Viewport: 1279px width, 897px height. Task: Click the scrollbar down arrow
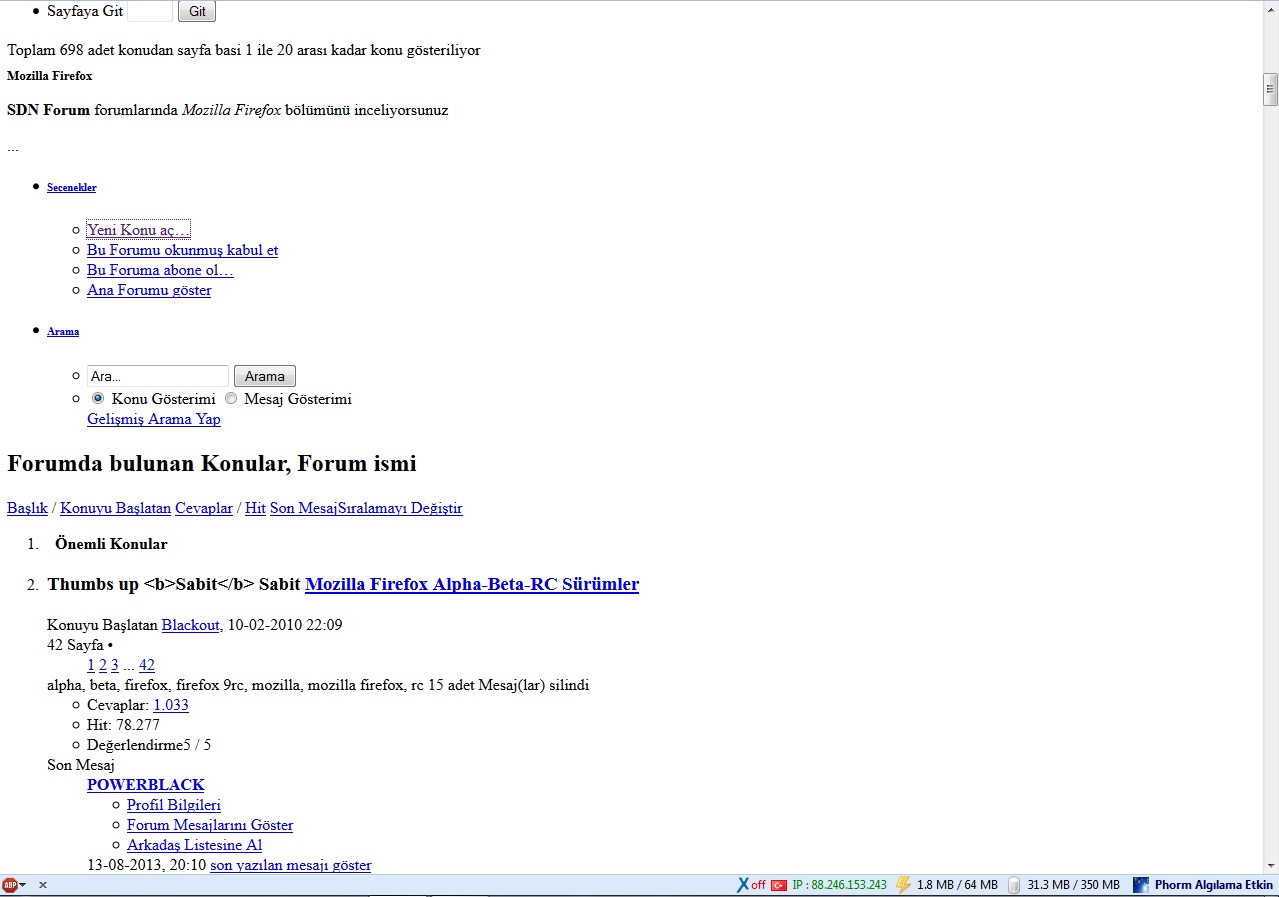pos(1270,865)
